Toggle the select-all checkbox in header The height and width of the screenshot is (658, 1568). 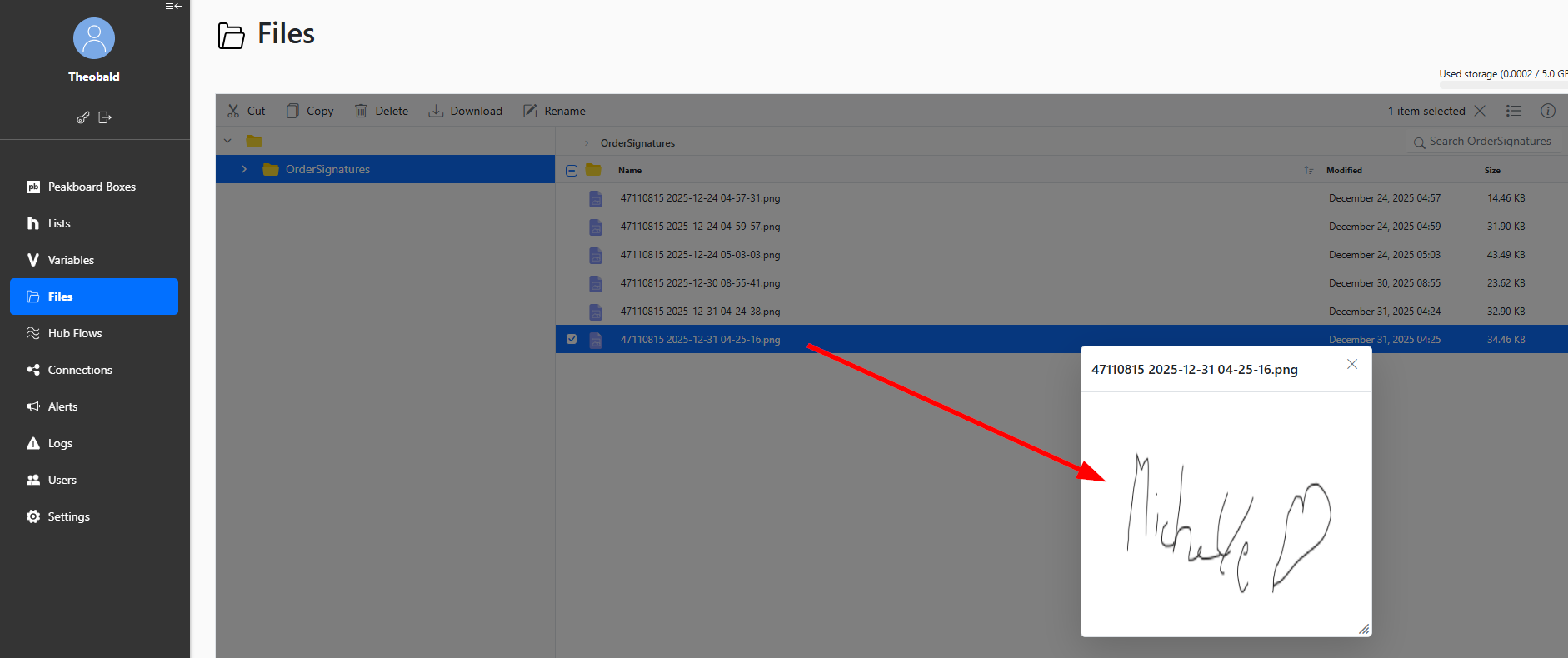point(572,170)
